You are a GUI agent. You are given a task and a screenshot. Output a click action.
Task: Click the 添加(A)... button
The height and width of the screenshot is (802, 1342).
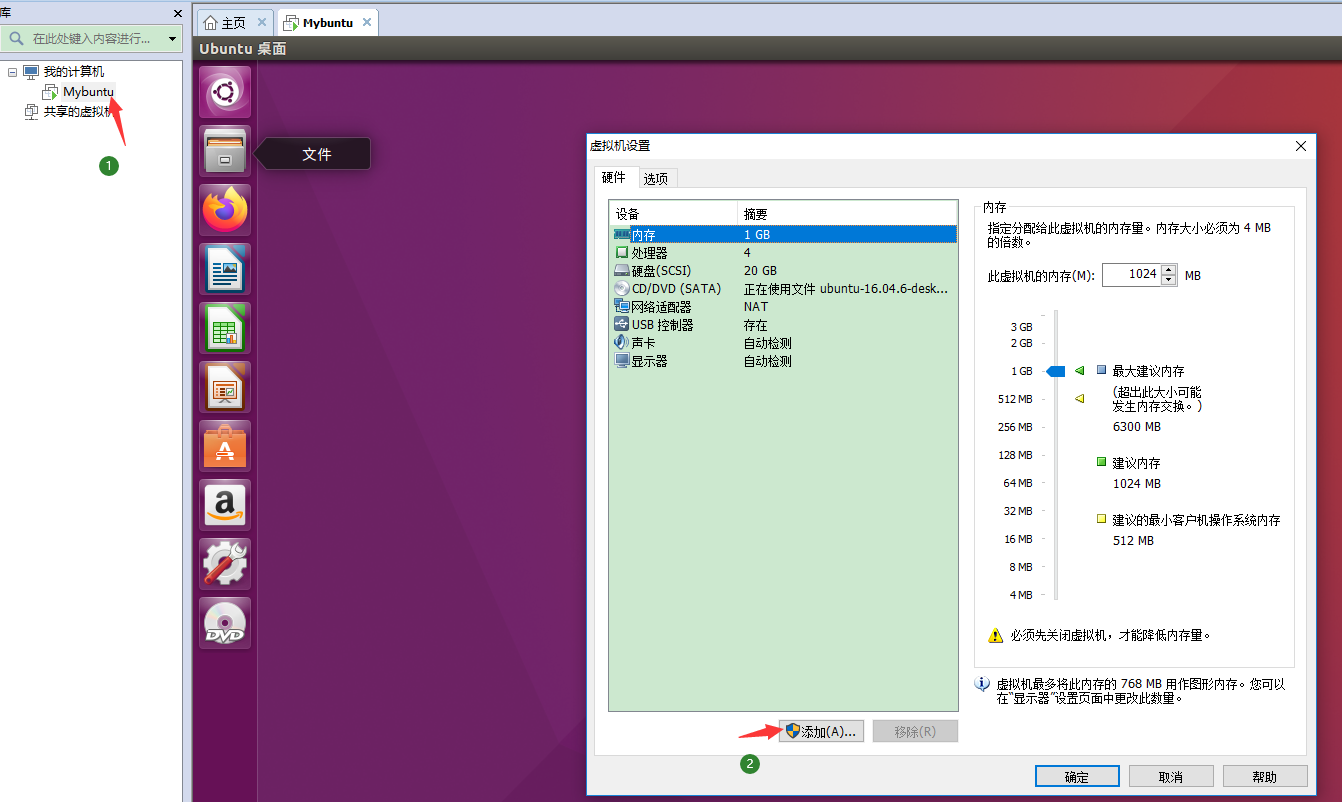click(x=820, y=731)
